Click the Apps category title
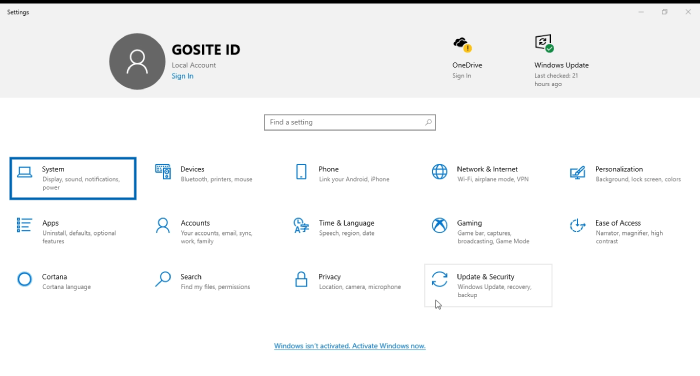 [50, 223]
